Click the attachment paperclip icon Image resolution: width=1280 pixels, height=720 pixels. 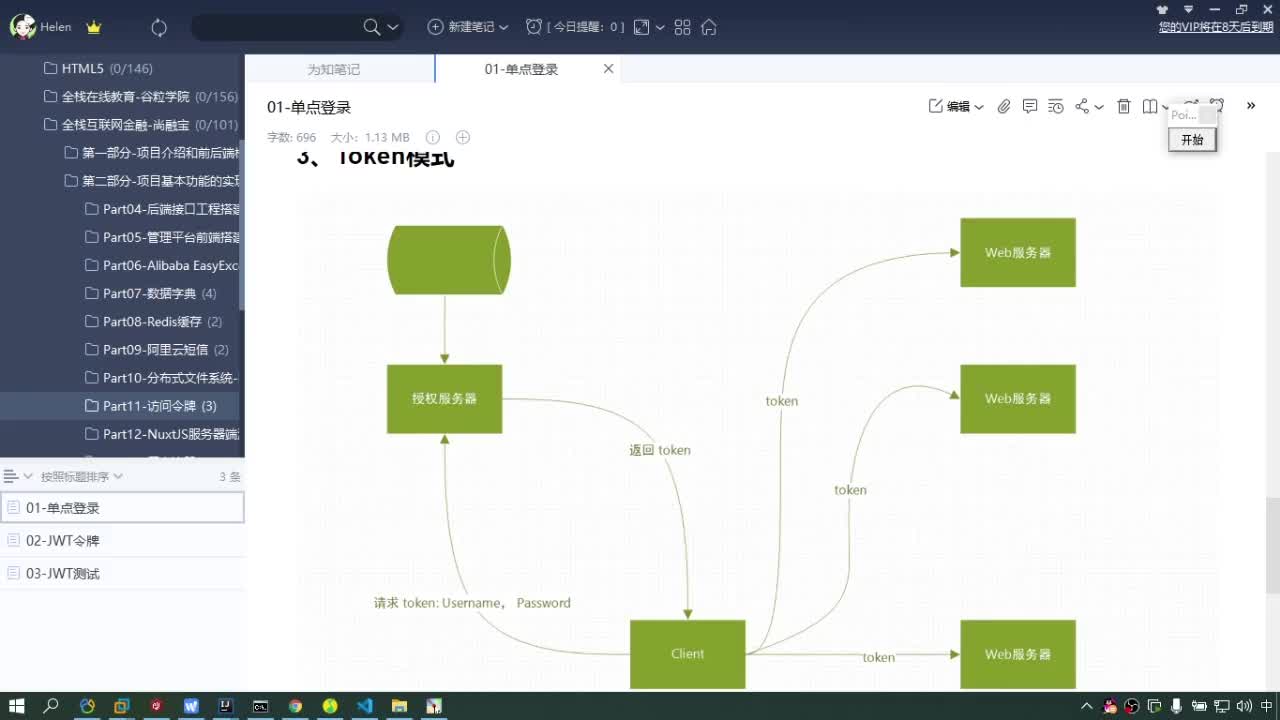click(x=1004, y=106)
